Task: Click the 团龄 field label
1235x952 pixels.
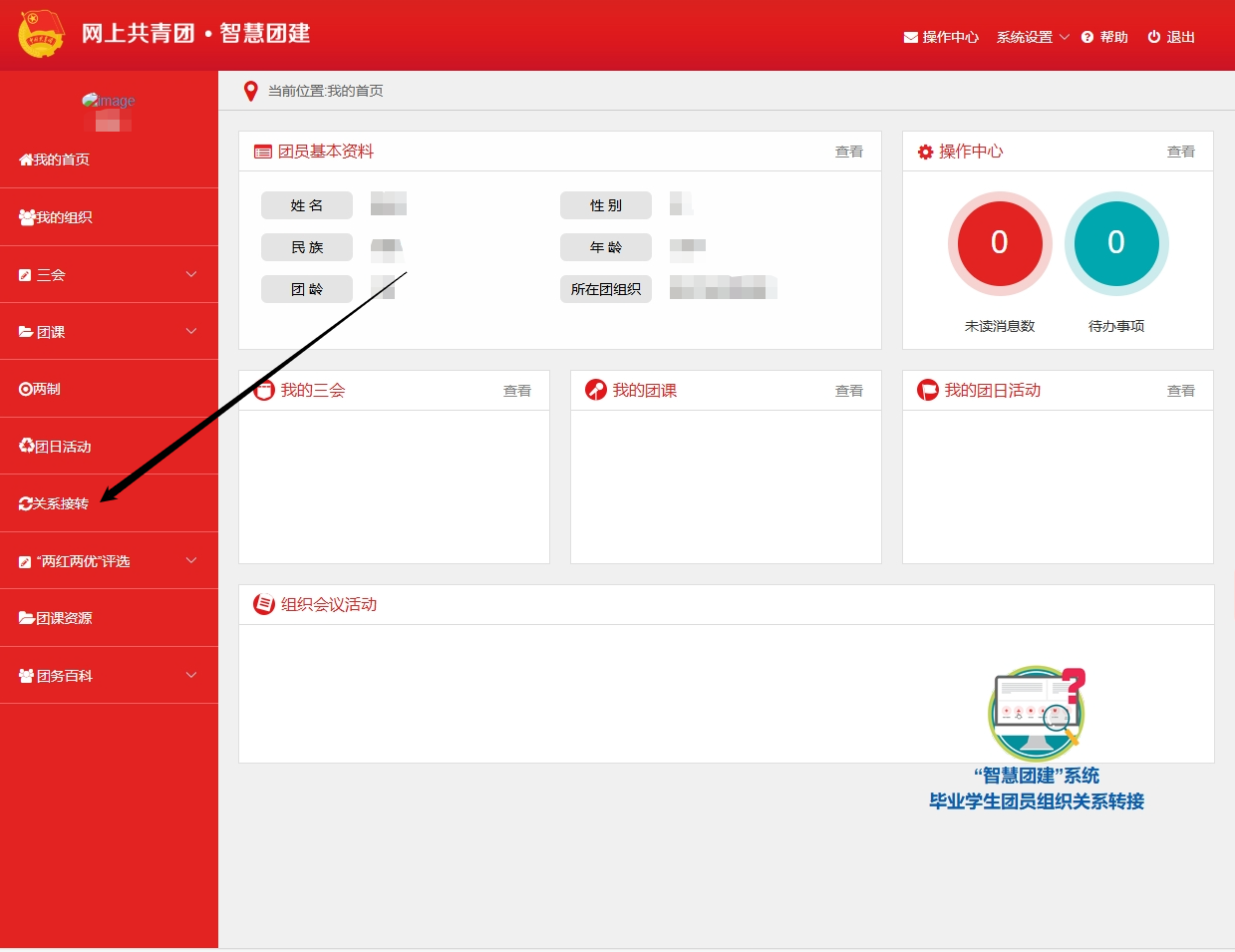Action: coord(307,289)
